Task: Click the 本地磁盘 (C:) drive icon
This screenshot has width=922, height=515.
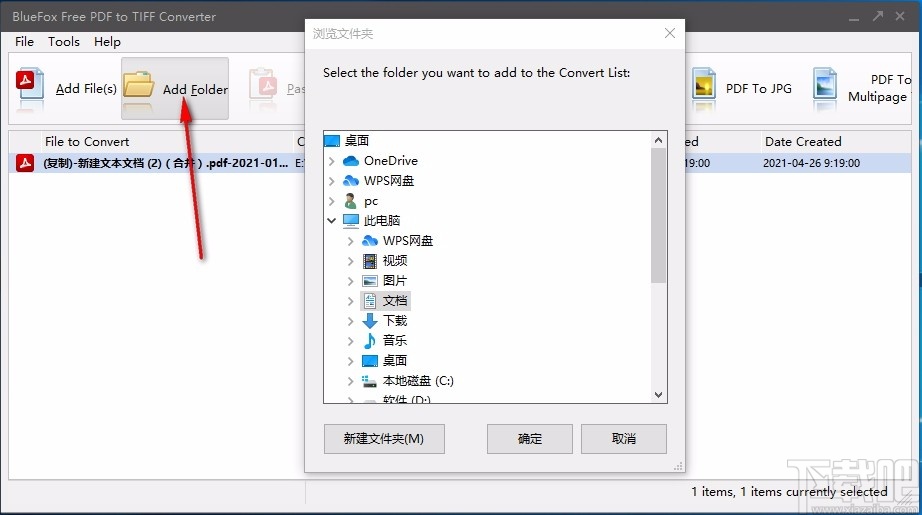Action: point(369,382)
